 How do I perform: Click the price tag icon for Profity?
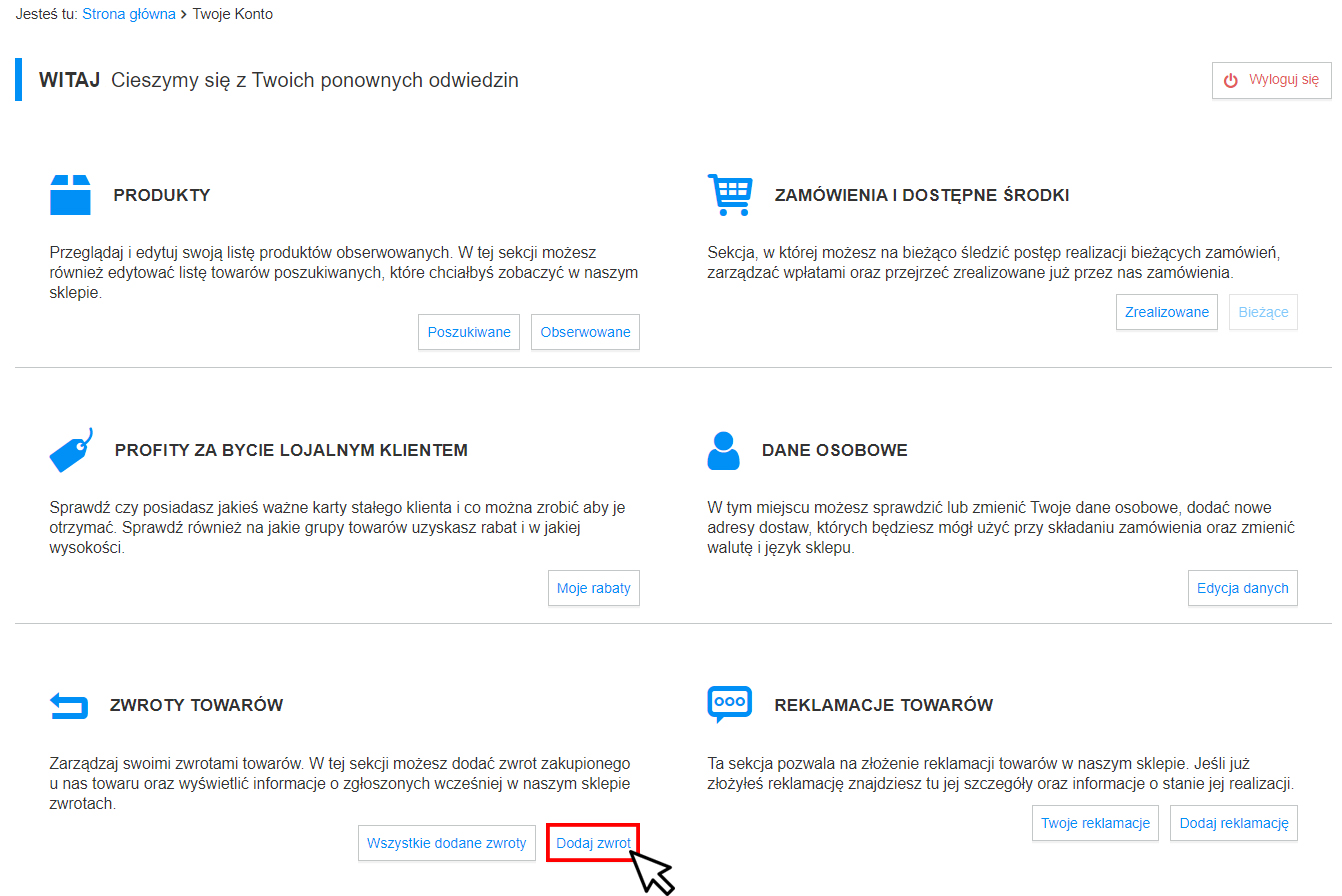coord(71,450)
